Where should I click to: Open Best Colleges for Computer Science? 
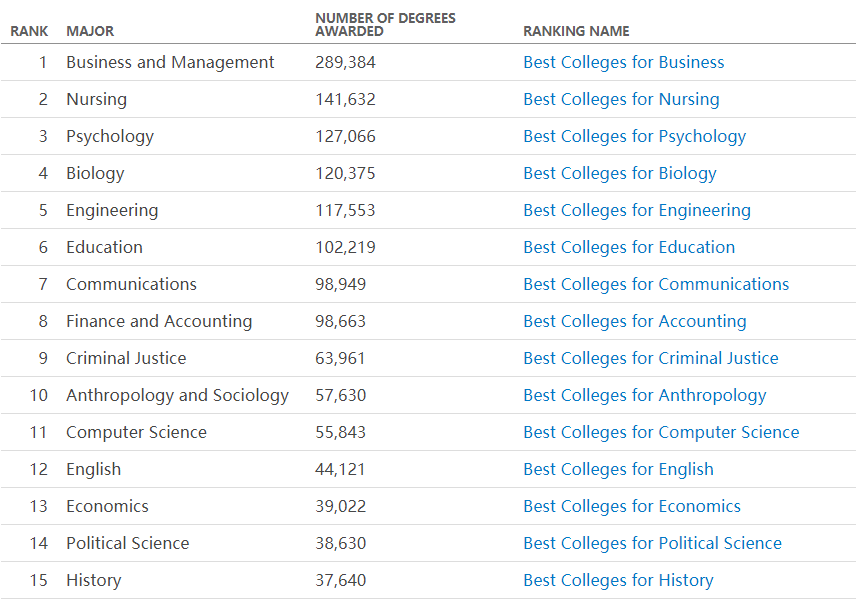point(661,432)
